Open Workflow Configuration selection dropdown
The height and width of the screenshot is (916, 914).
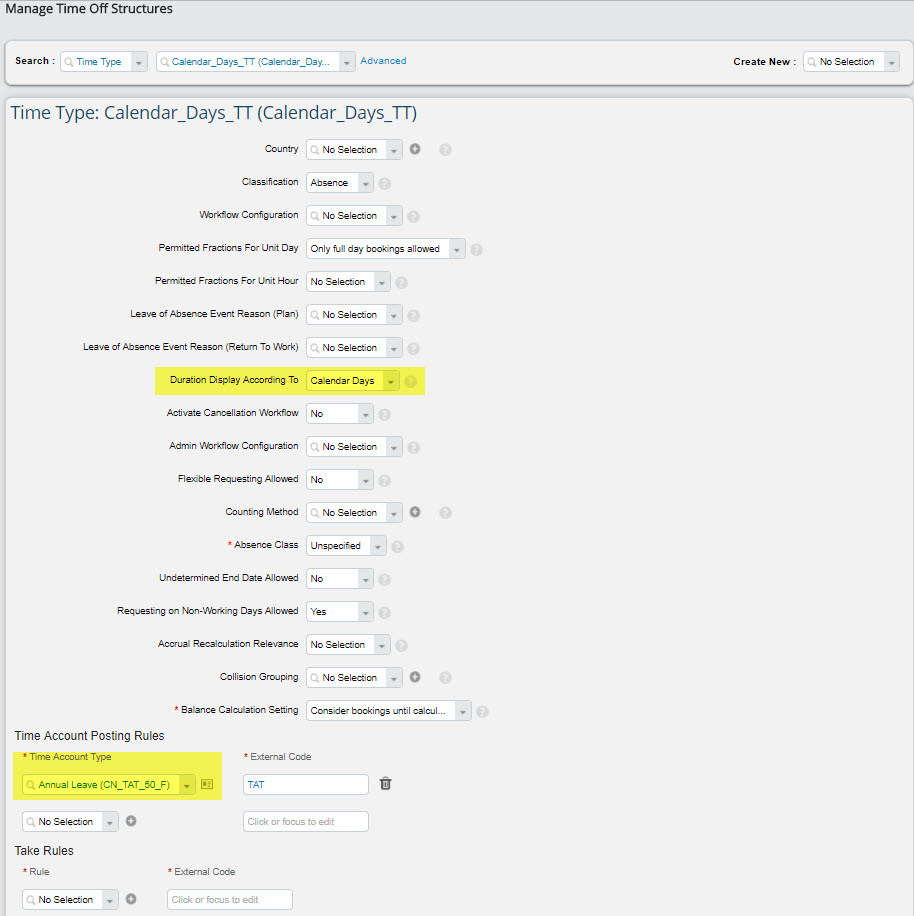[395, 216]
